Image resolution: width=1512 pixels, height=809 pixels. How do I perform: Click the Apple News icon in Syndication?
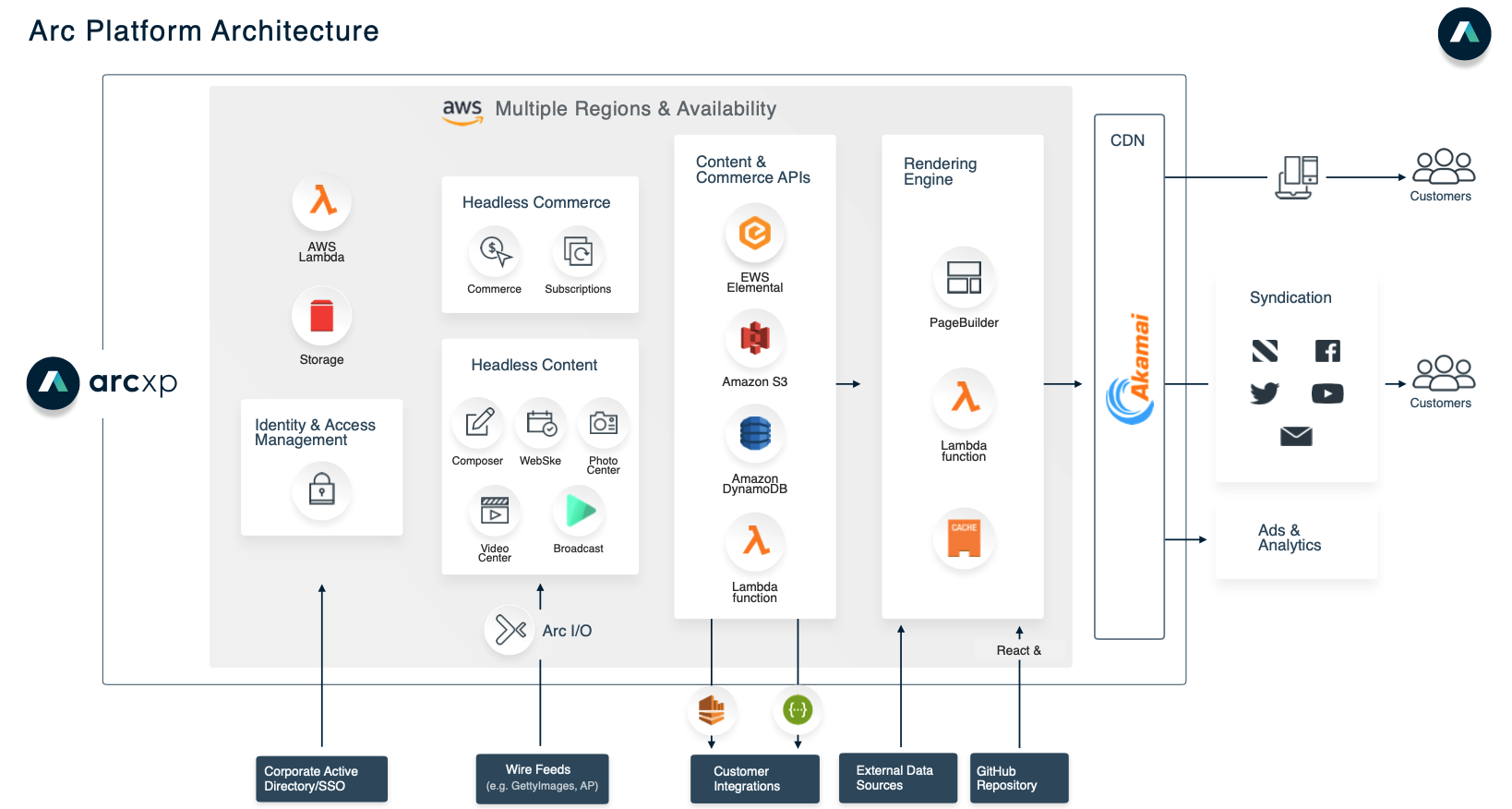[x=1265, y=351]
